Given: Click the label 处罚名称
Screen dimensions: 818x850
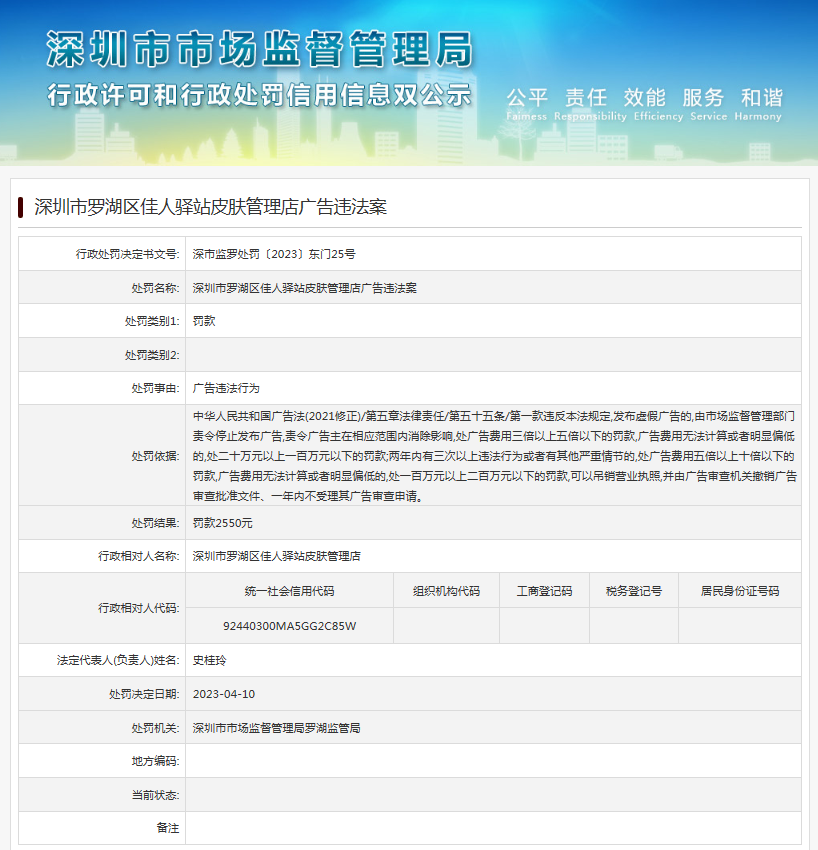Looking at the screenshot, I should (155, 288).
